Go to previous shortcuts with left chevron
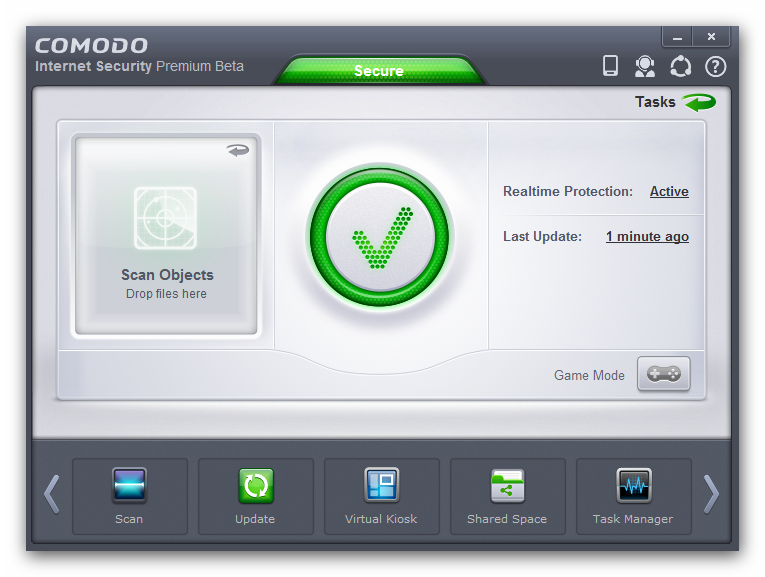Image resolution: width=765 pixels, height=577 pixels. click(x=52, y=495)
